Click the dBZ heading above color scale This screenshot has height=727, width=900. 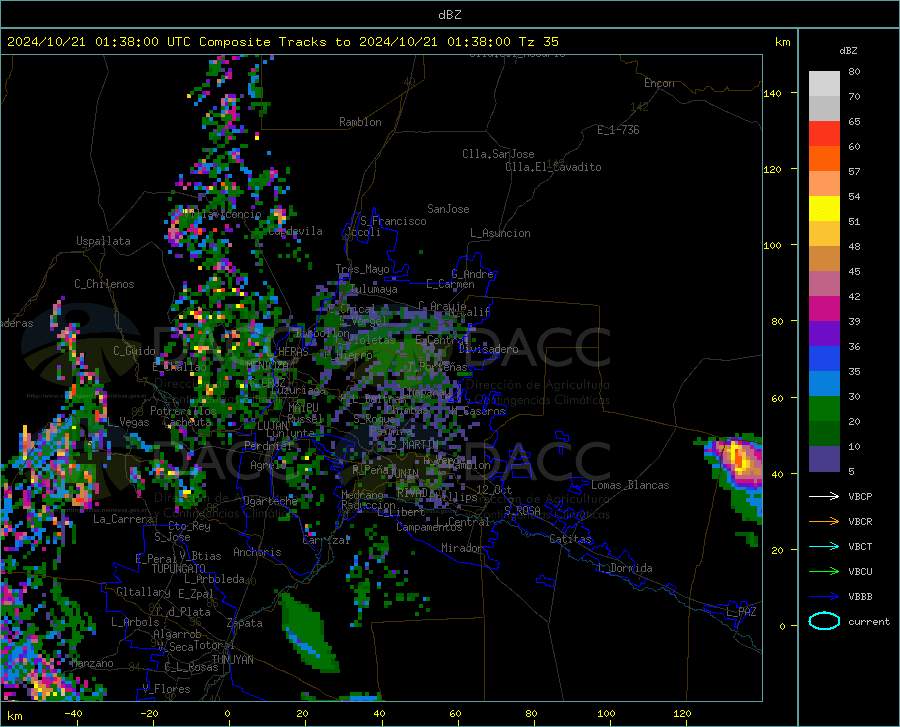coord(848,50)
